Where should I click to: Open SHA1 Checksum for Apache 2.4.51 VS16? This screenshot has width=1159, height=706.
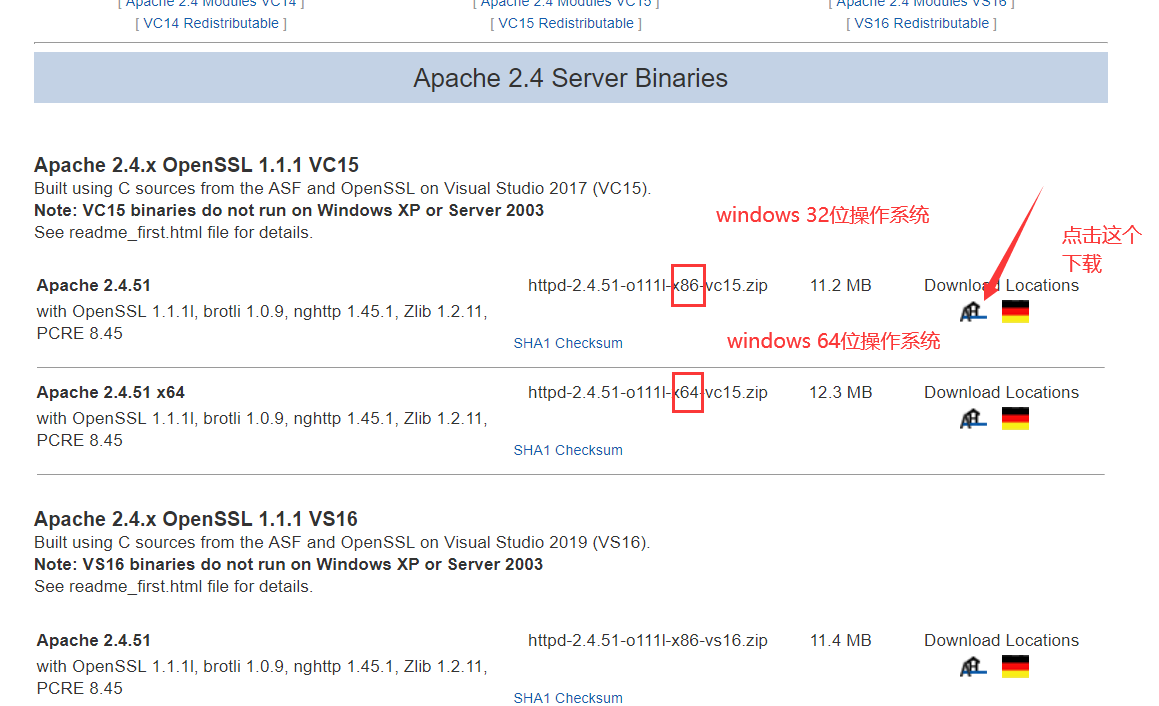coord(568,698)
